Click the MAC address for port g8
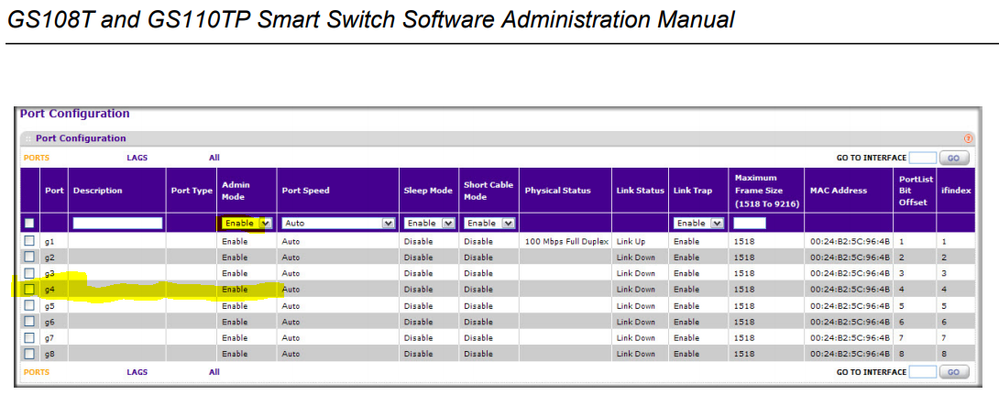The height and width of the screenshot is (406, 999). click(x=850, y=354)
